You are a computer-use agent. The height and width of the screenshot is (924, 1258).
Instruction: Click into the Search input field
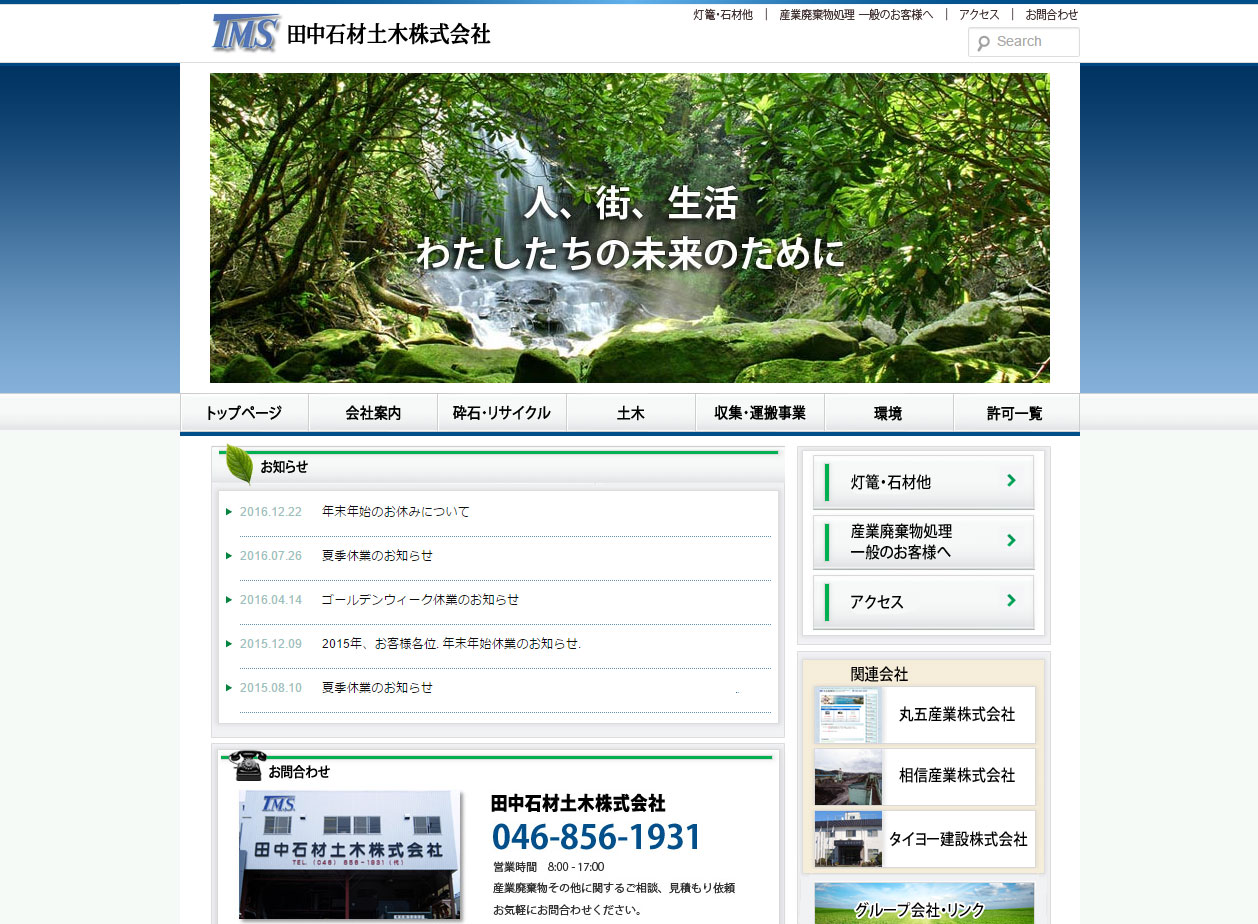point(1024,42)
